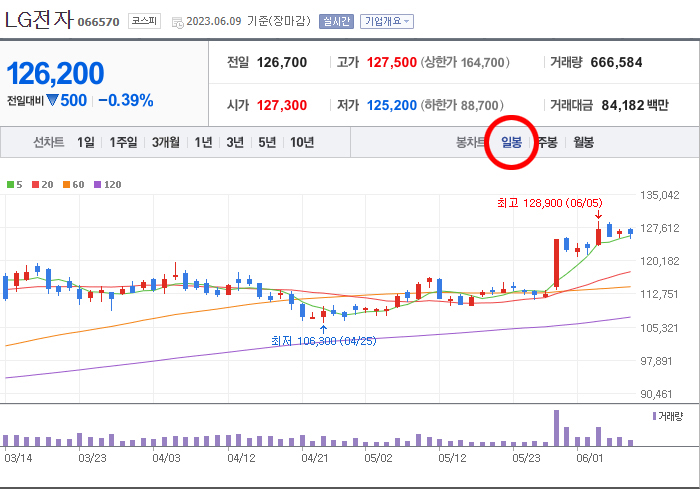Select the 일봉 candlestick chart
The width and height of the screenshot is (700, 489).
(511, 142)
